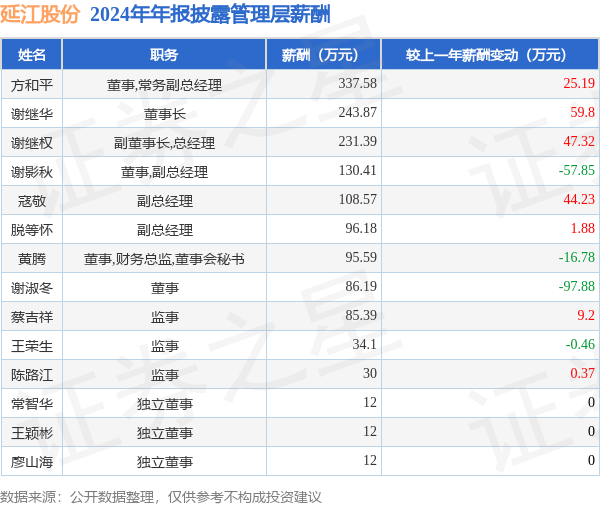Click change value -57.85
The image size is (600, 506).
click(577, 170)
